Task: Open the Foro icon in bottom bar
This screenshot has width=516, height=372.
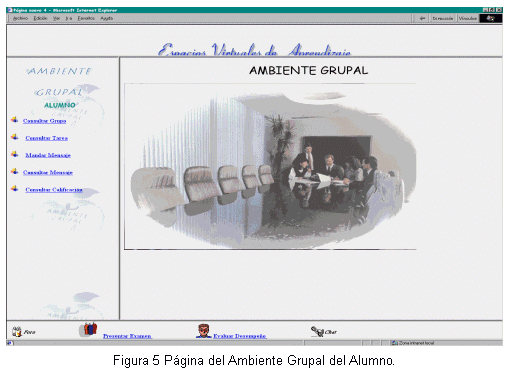Action: (x=16, y=332)
